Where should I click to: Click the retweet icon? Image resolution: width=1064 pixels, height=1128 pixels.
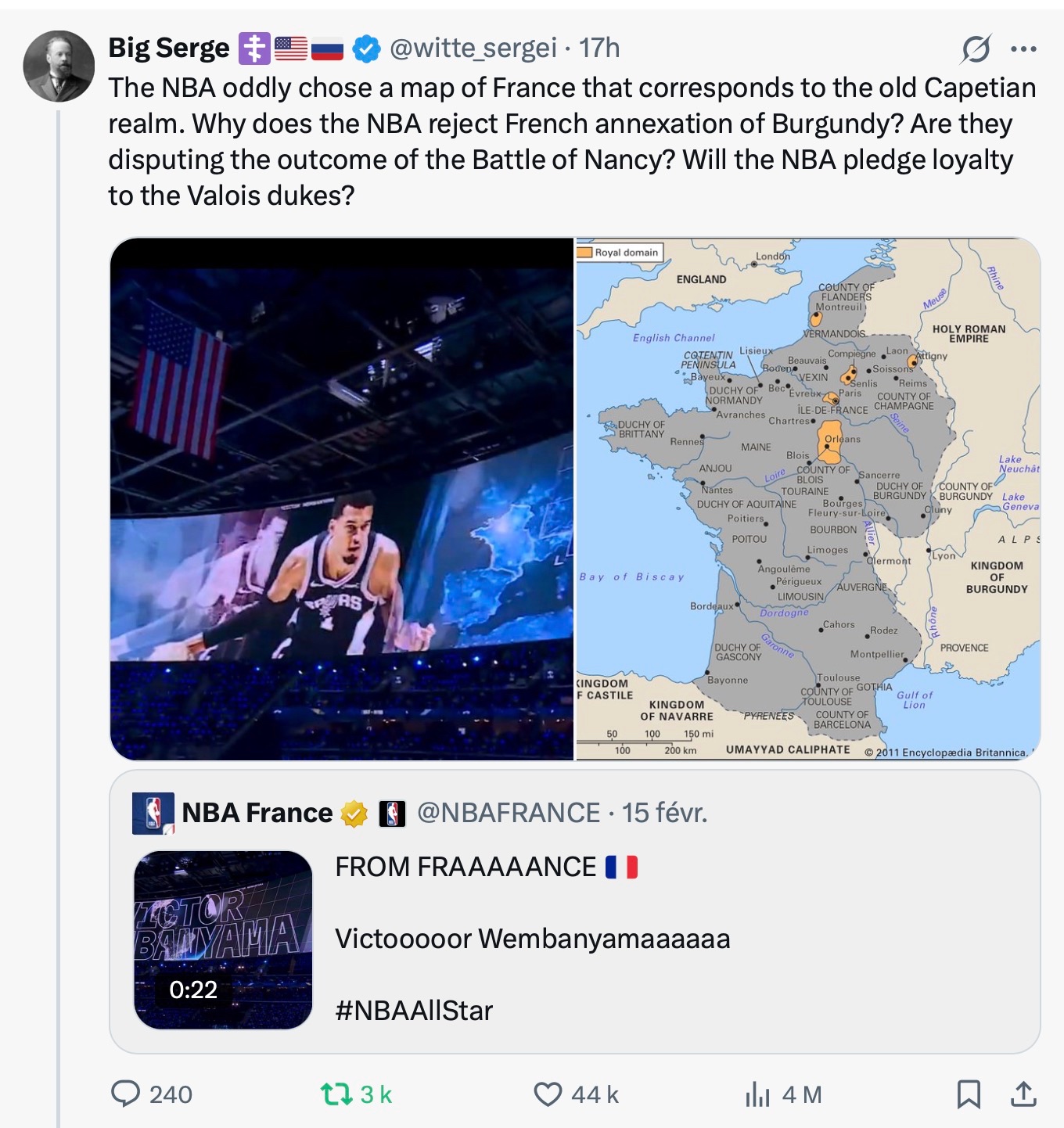(x=336, y=1094)
